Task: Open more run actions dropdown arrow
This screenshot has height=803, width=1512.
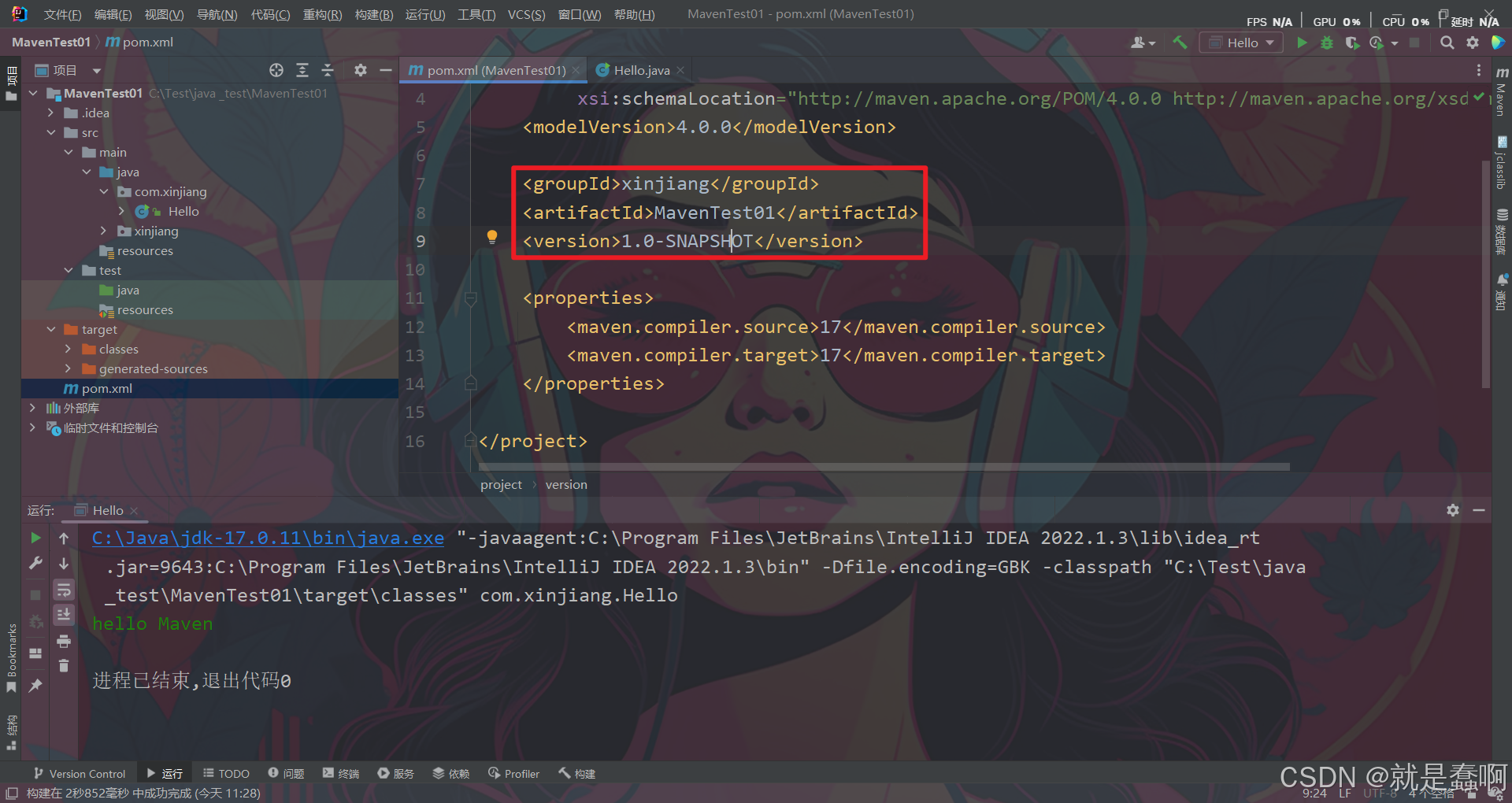Action: [1395, 43]
